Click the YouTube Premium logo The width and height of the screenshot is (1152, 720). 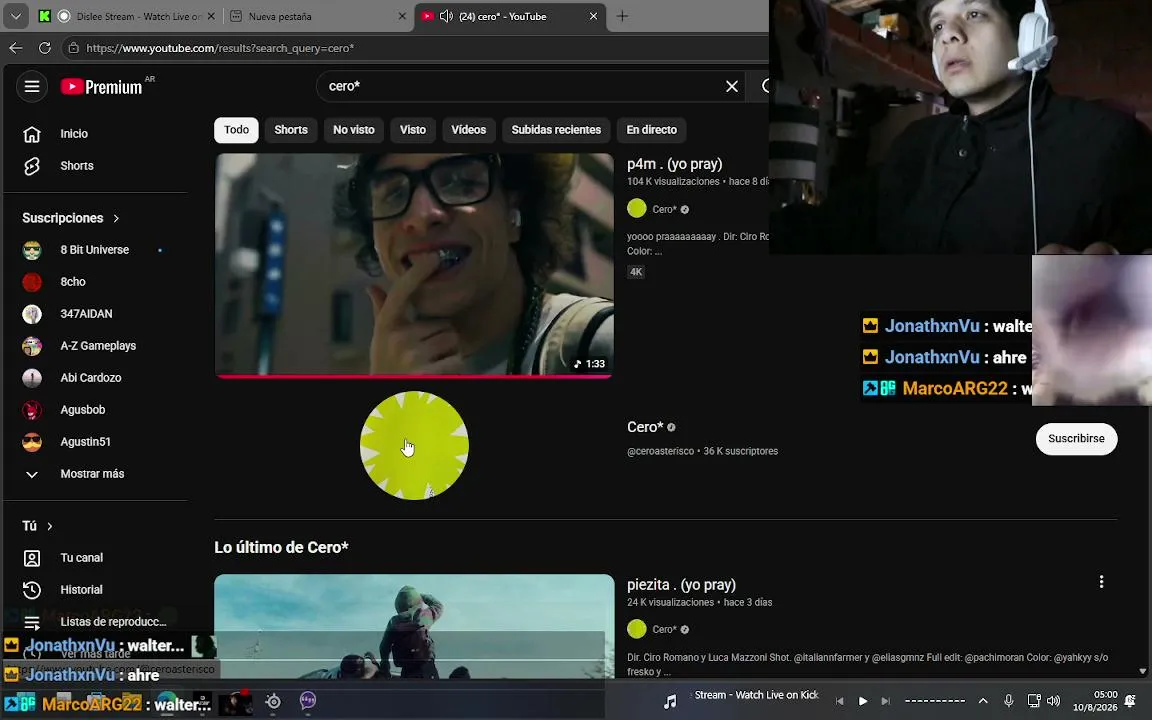(101, 87)
